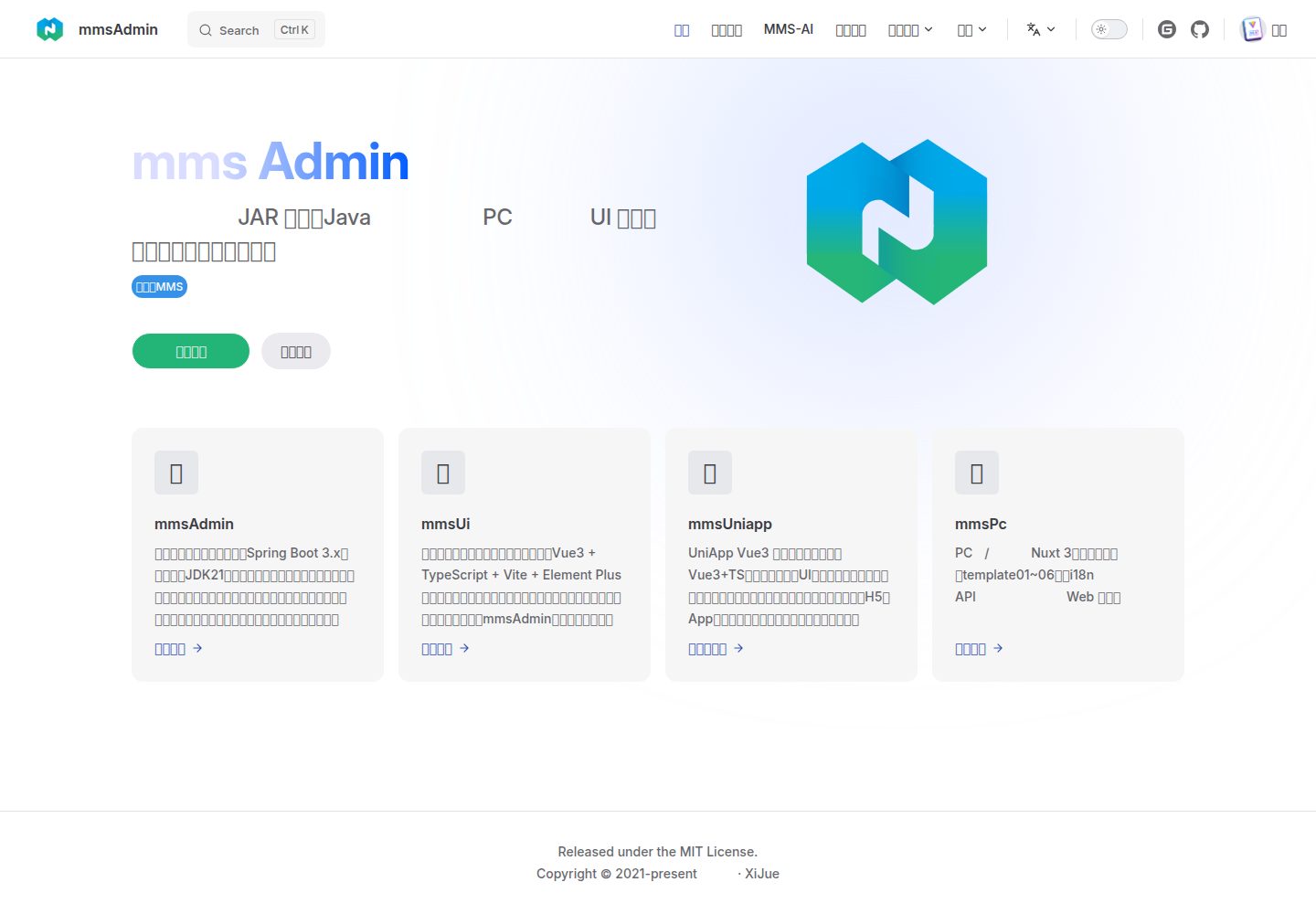Follow the arrow link in the mmsUi card
Image resolution: width=1316 pixels, height=914 pixels.
tap(445, 649)
